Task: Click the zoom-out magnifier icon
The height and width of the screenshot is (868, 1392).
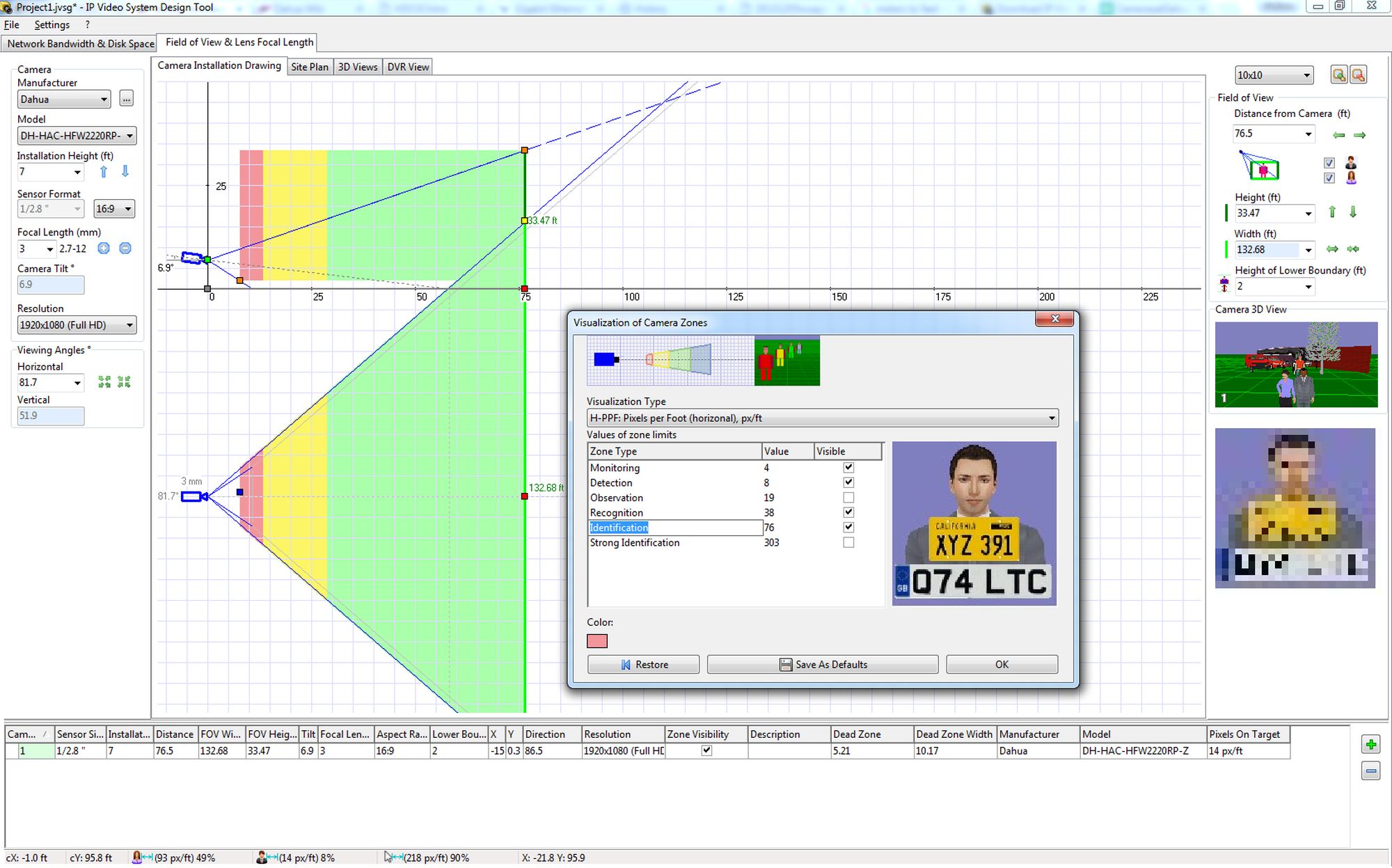Action: 1358,75
